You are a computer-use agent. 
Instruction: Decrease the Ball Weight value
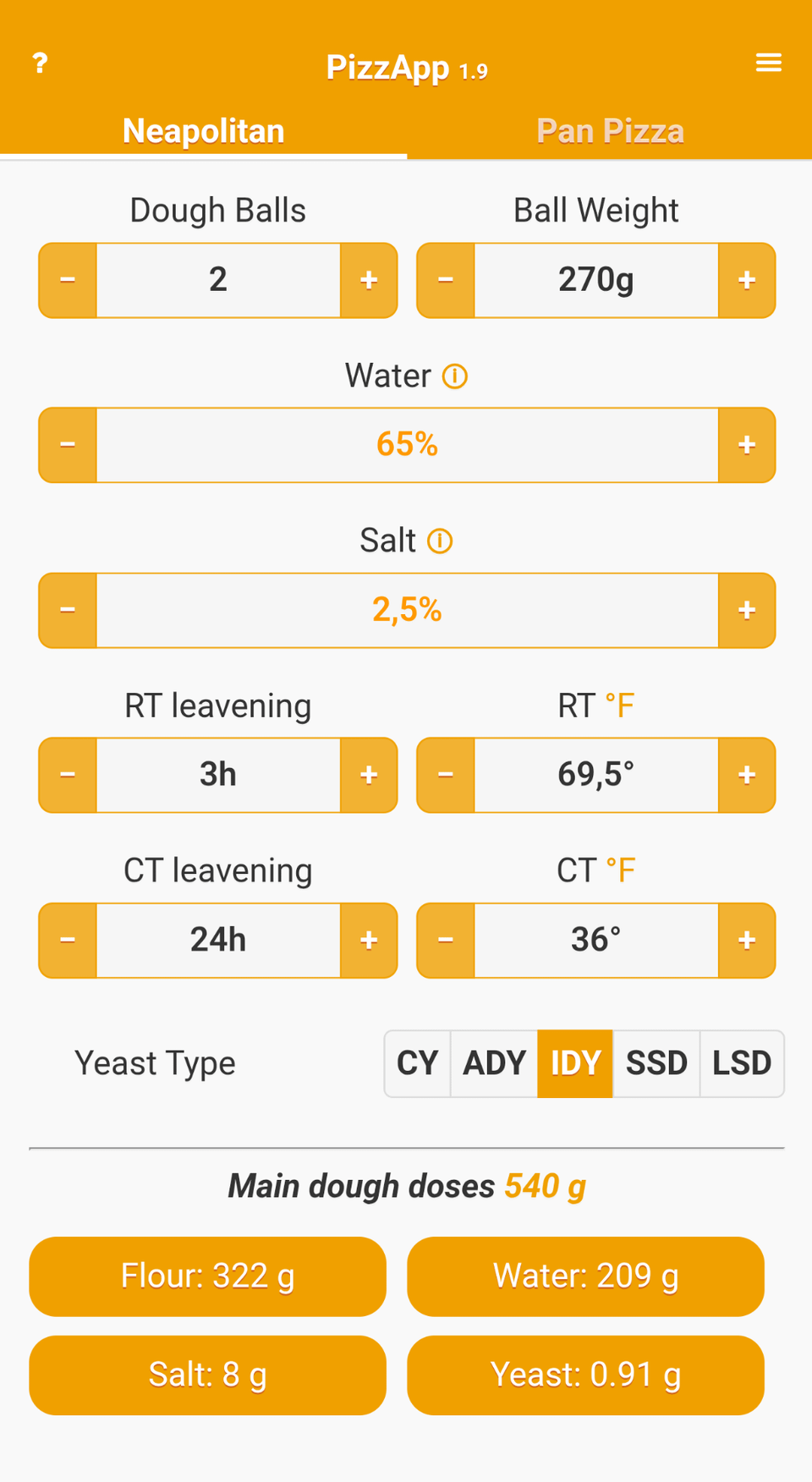coord(446,281)
